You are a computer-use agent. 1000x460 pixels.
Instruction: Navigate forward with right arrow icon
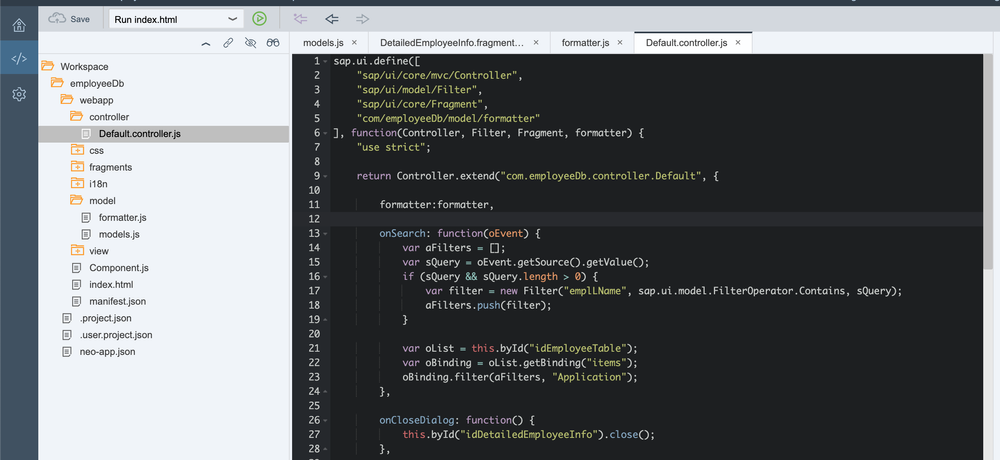coord(363,19)
